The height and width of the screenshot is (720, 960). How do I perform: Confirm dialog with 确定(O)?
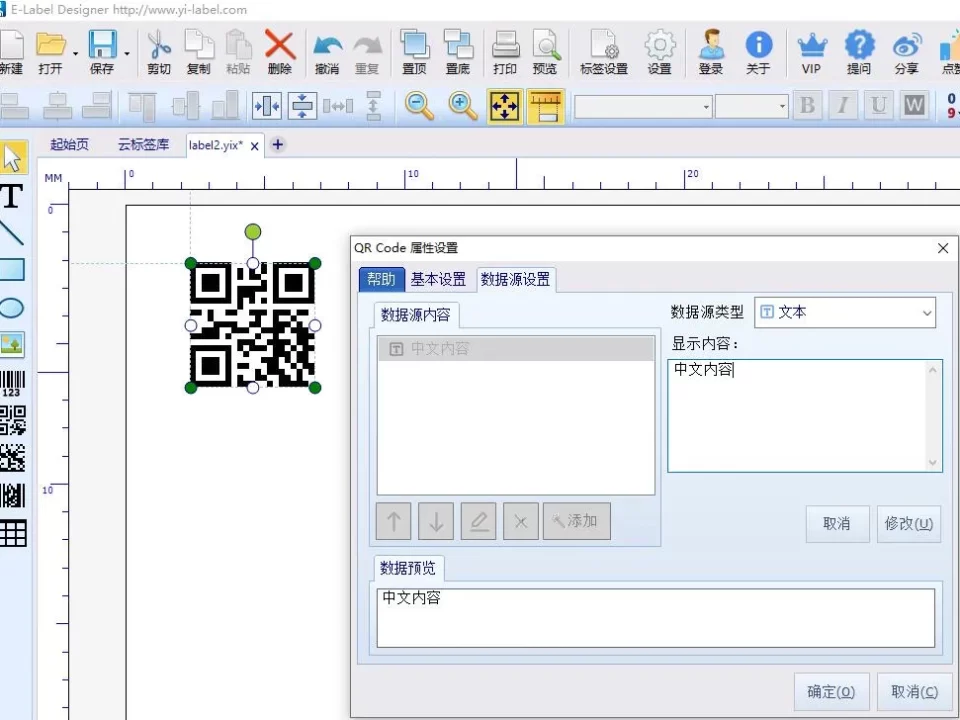point(831,691)
